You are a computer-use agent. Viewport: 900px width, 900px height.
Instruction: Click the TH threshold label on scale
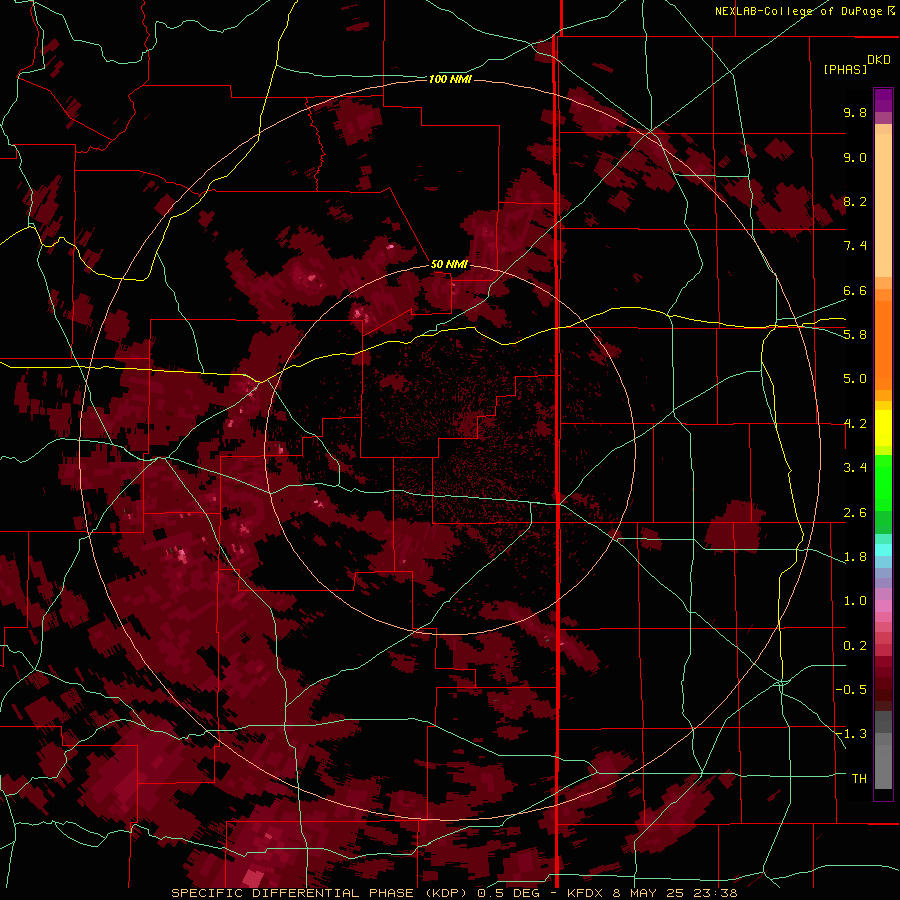[x=859, y=779]
